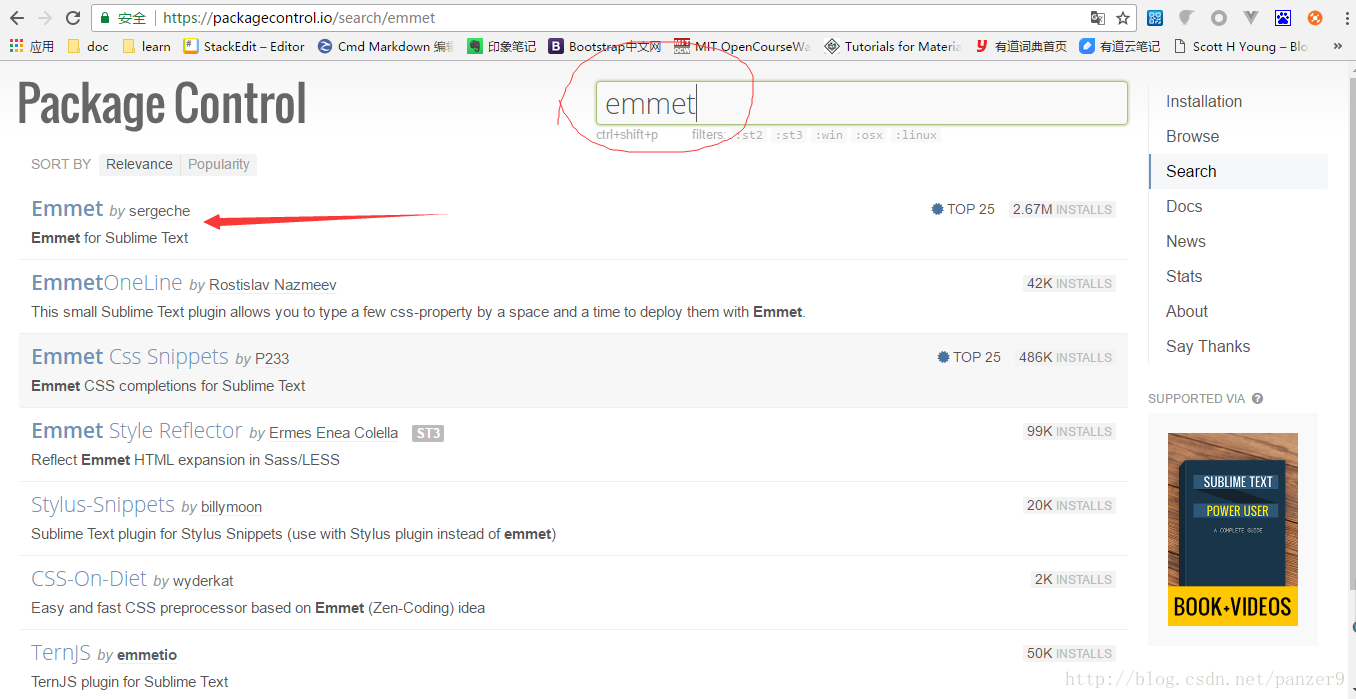Open 有道云笔记 bookmark
This screenshot has width=1356, height=699.
[x=1120, y=46]
